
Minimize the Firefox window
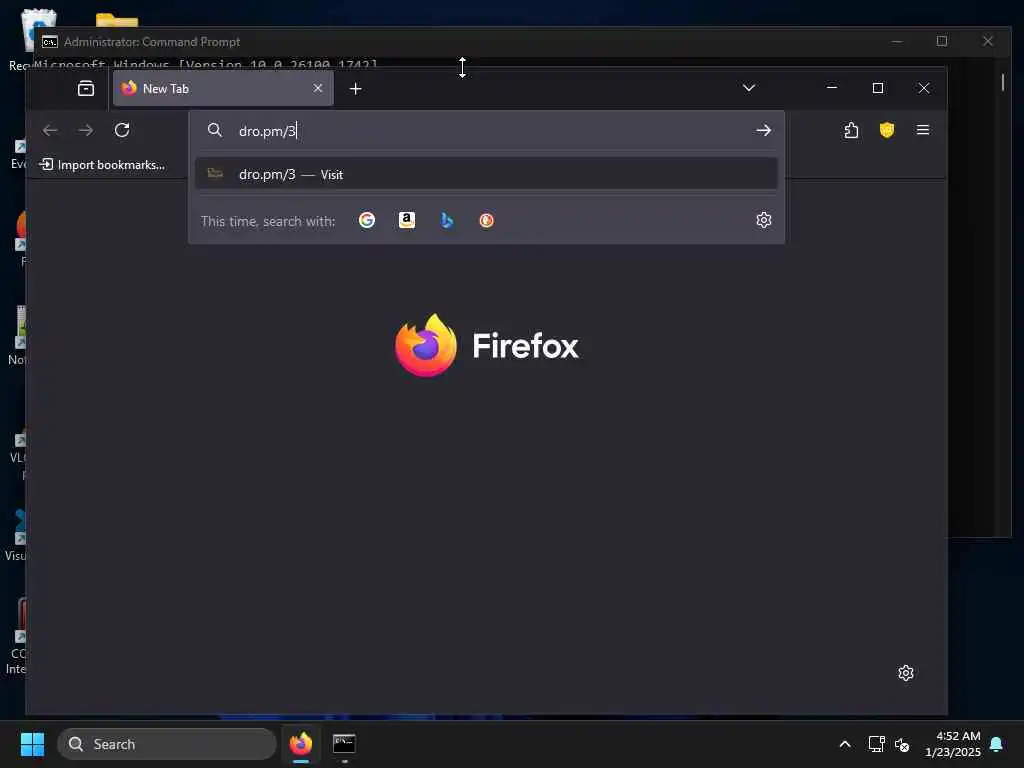[x=832, y=88]
